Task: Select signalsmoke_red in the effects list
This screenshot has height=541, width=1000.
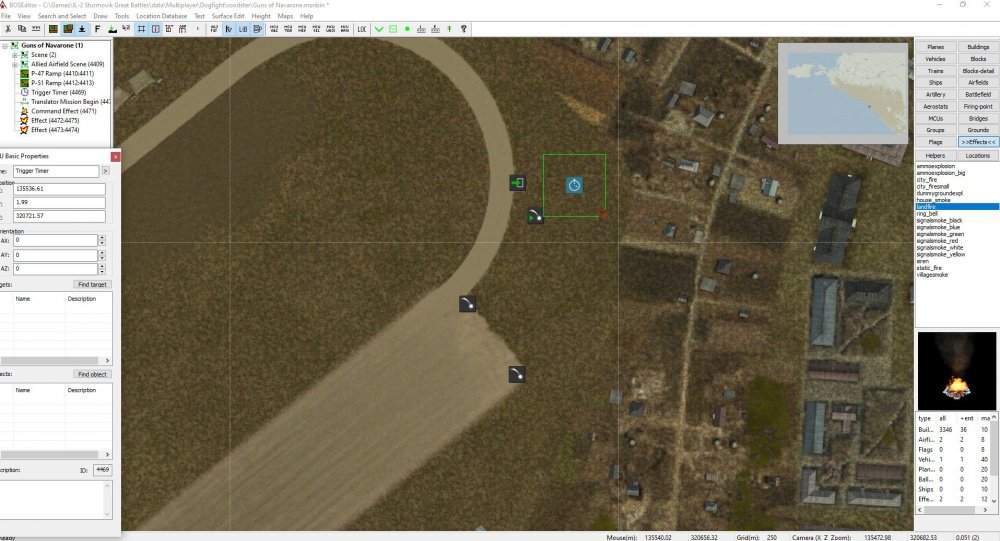Action: point(938,241)
